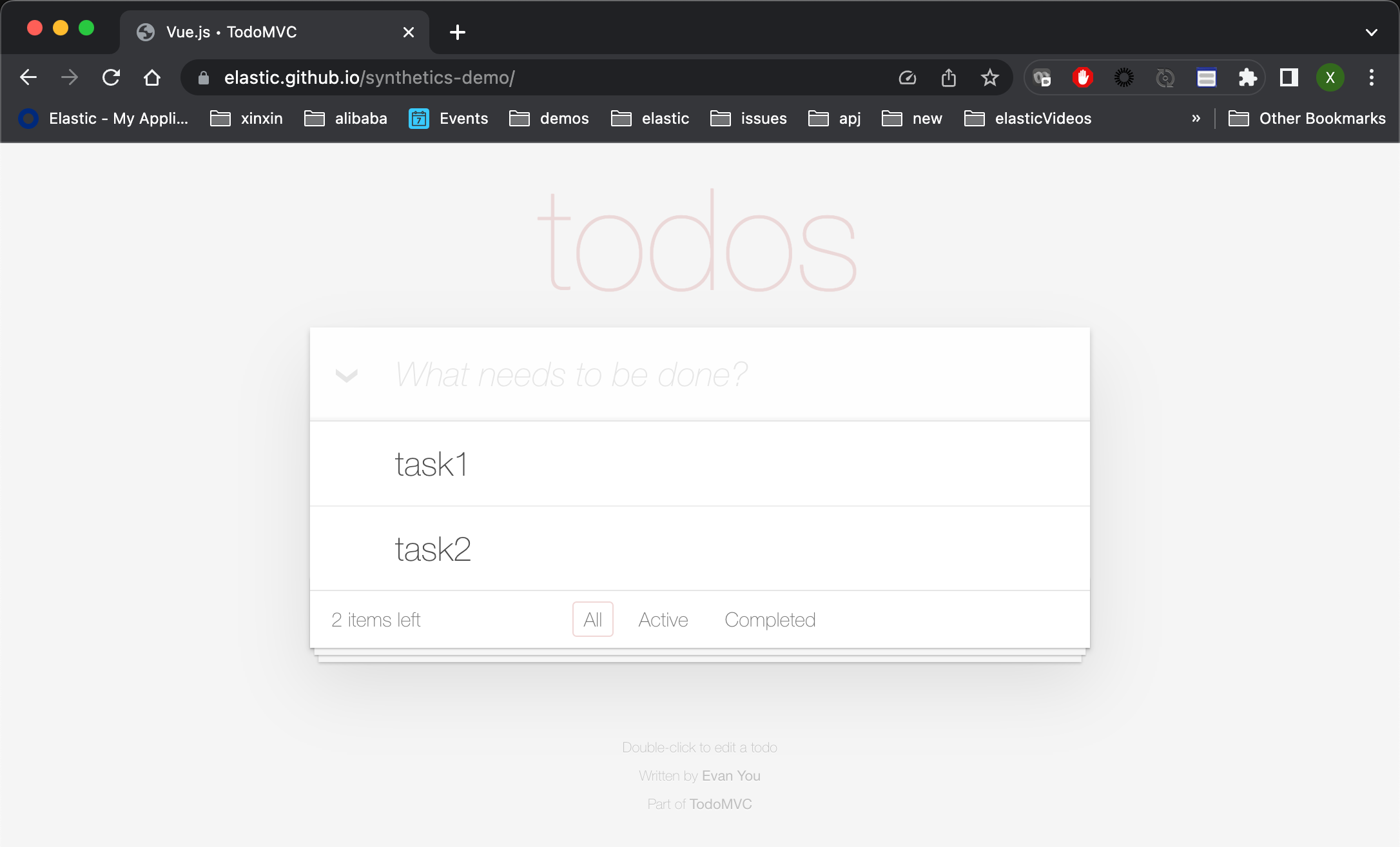The image size is (1400, 847).
Task: Toggle all todos complete chevron
Action: pyautogui.click(x=347, y=375)
